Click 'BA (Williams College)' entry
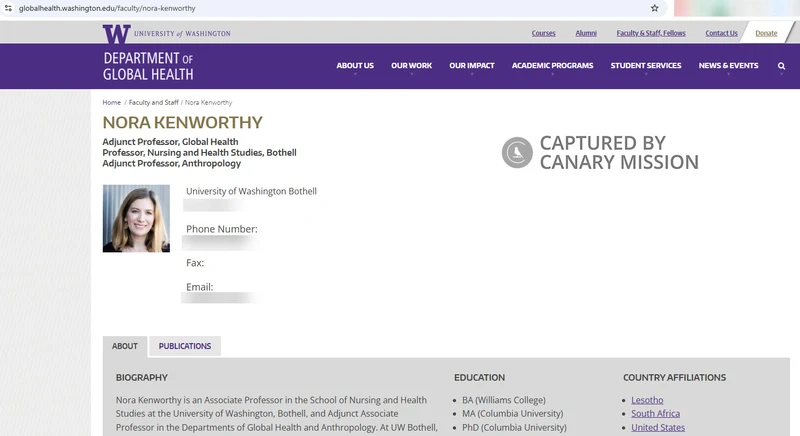The image size is (800, 436). pos(504,400)
